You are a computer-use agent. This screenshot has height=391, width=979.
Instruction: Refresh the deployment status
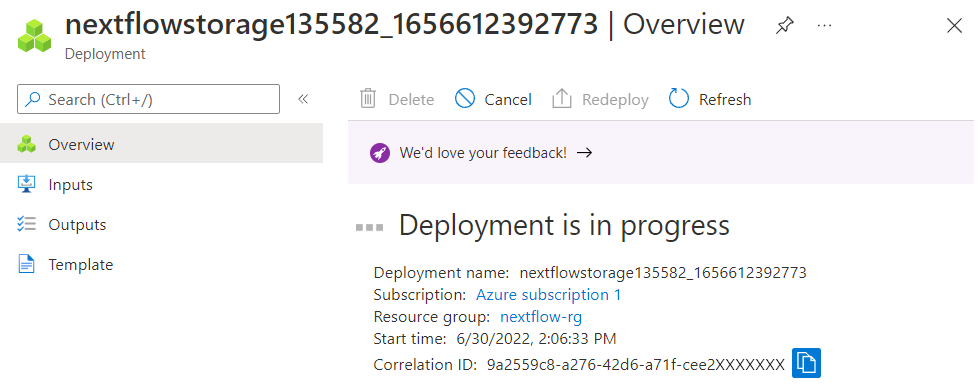pyautogui.click(x=710, y=99)
